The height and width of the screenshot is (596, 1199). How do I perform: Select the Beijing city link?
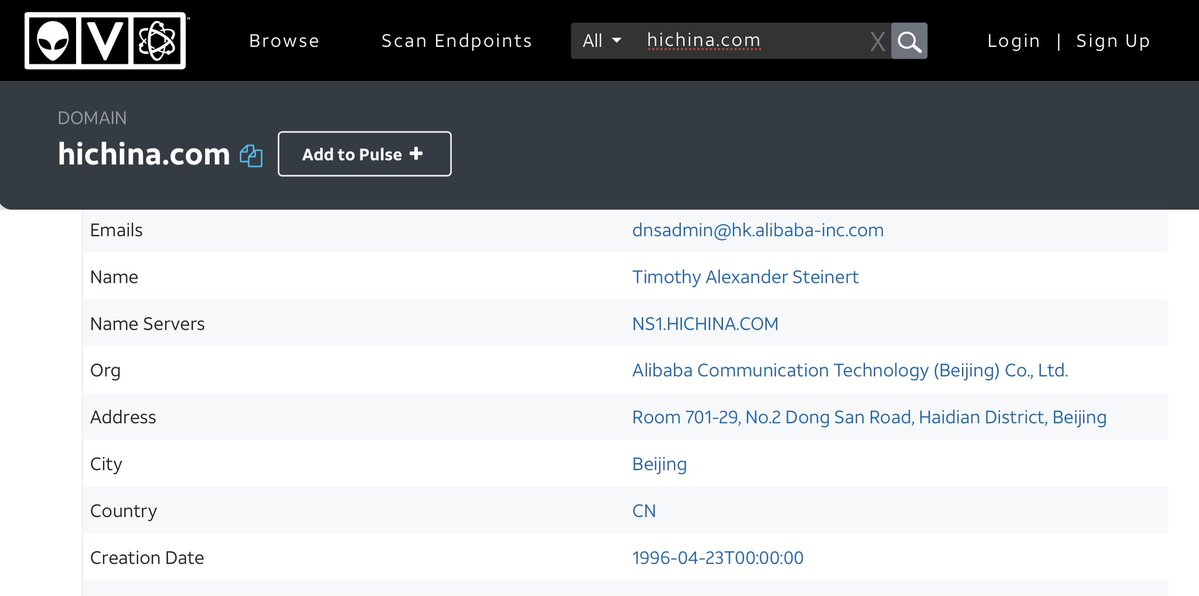pyautogui.click(x=659, y=464)
